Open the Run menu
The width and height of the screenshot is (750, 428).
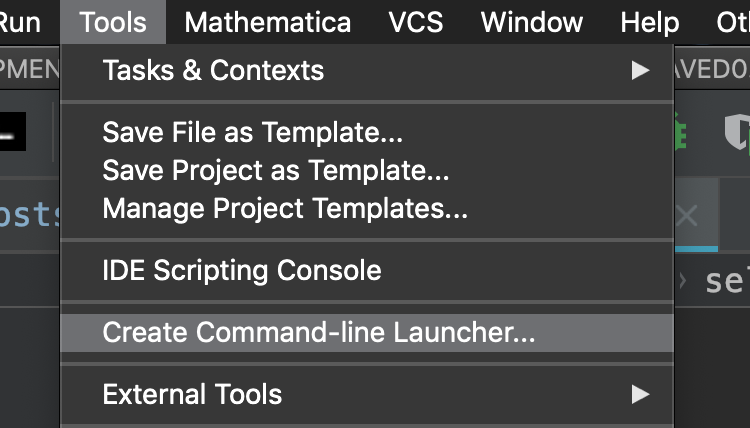pyautogui.click(x=20, y=21)
